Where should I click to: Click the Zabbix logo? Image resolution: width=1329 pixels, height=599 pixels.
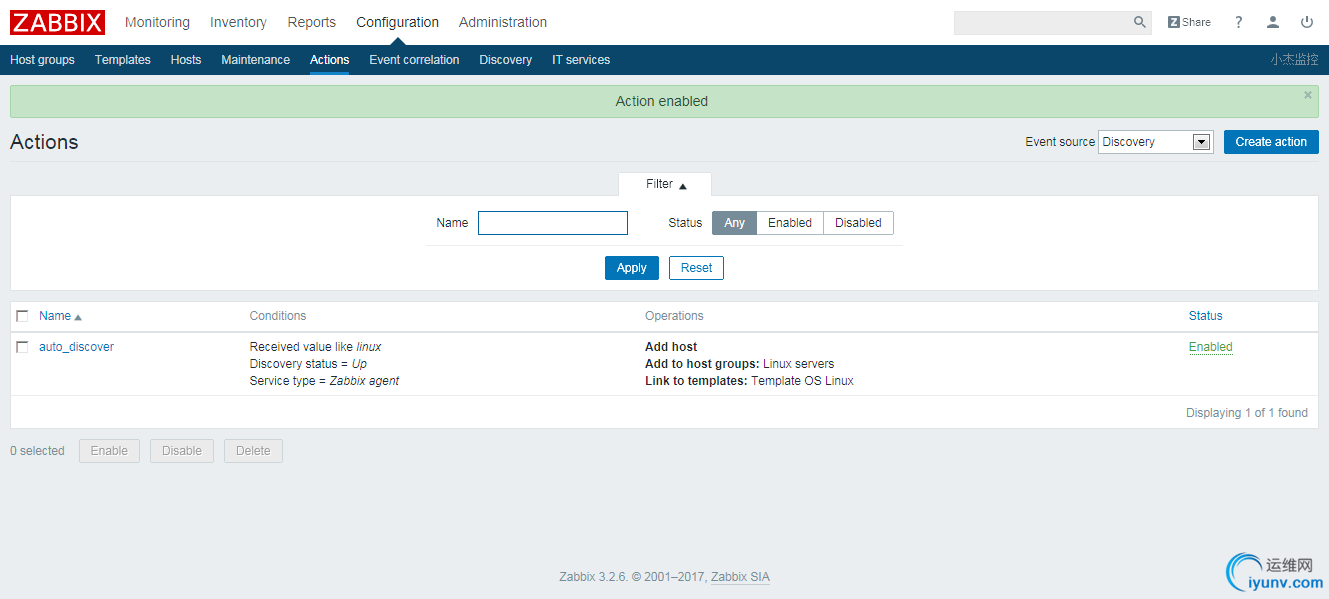click(x=57, y=22)
